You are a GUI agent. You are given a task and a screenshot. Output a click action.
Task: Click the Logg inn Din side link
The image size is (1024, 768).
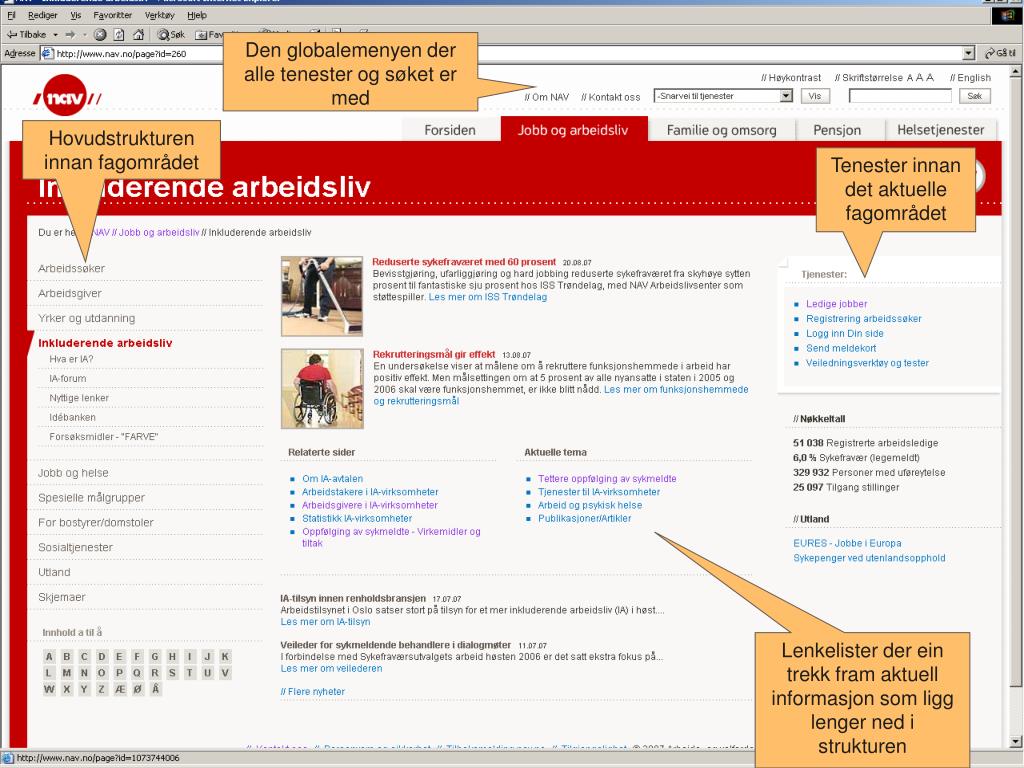click(844, 334)
